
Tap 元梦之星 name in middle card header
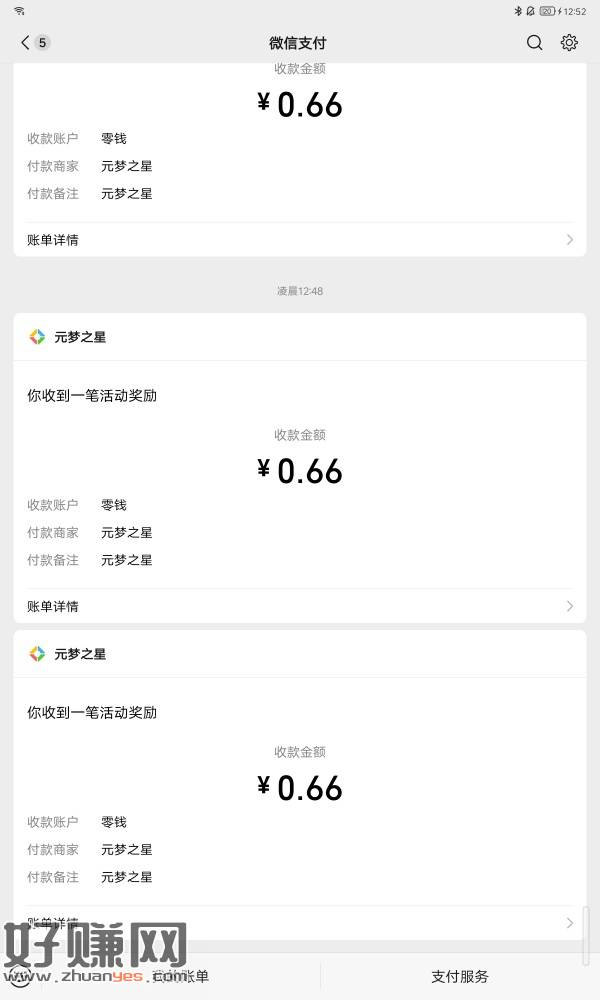(x=80, y=337)
